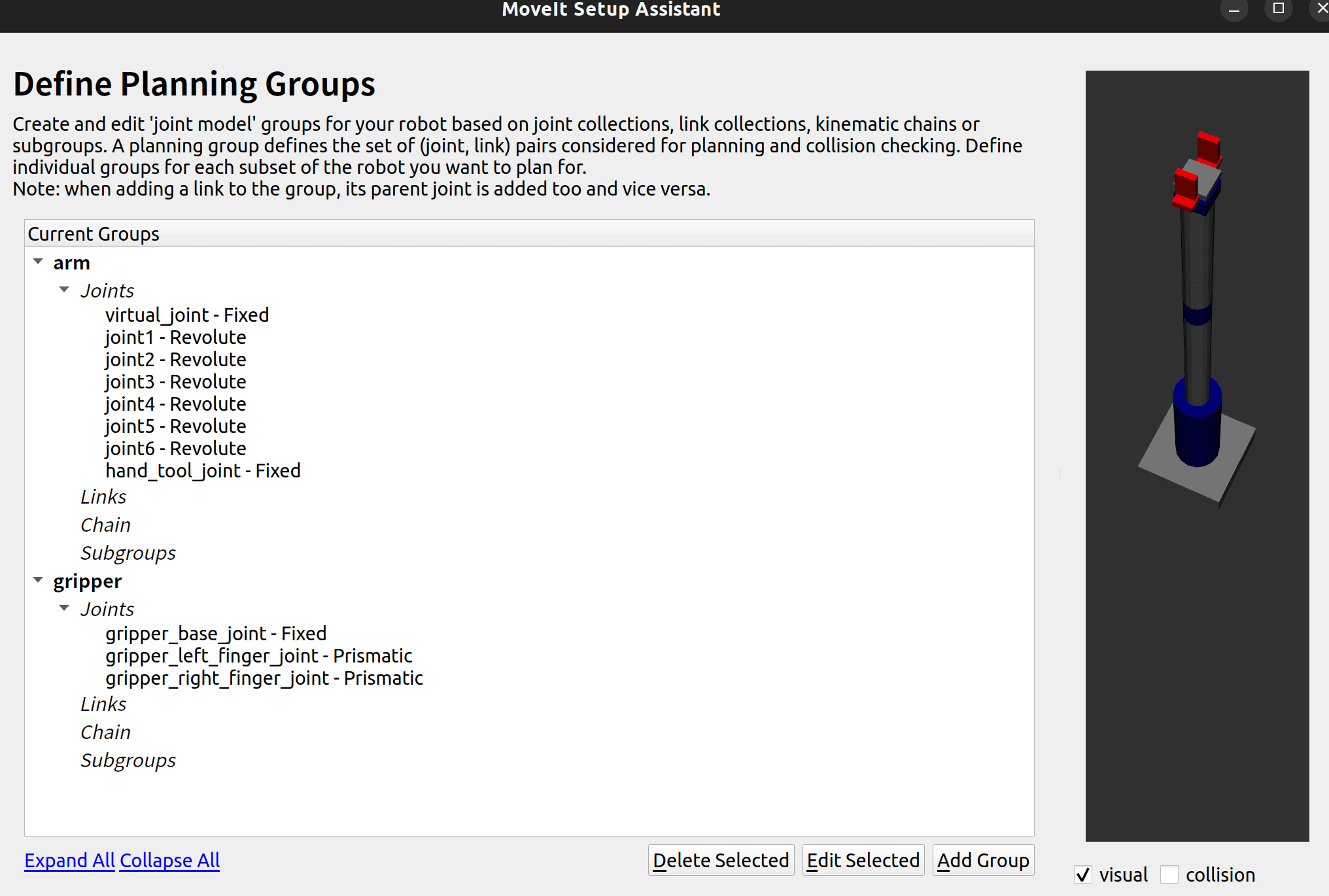
Task: Maximize the MoveIt Setup Assistant window
Action: [x=1278, y=9]
